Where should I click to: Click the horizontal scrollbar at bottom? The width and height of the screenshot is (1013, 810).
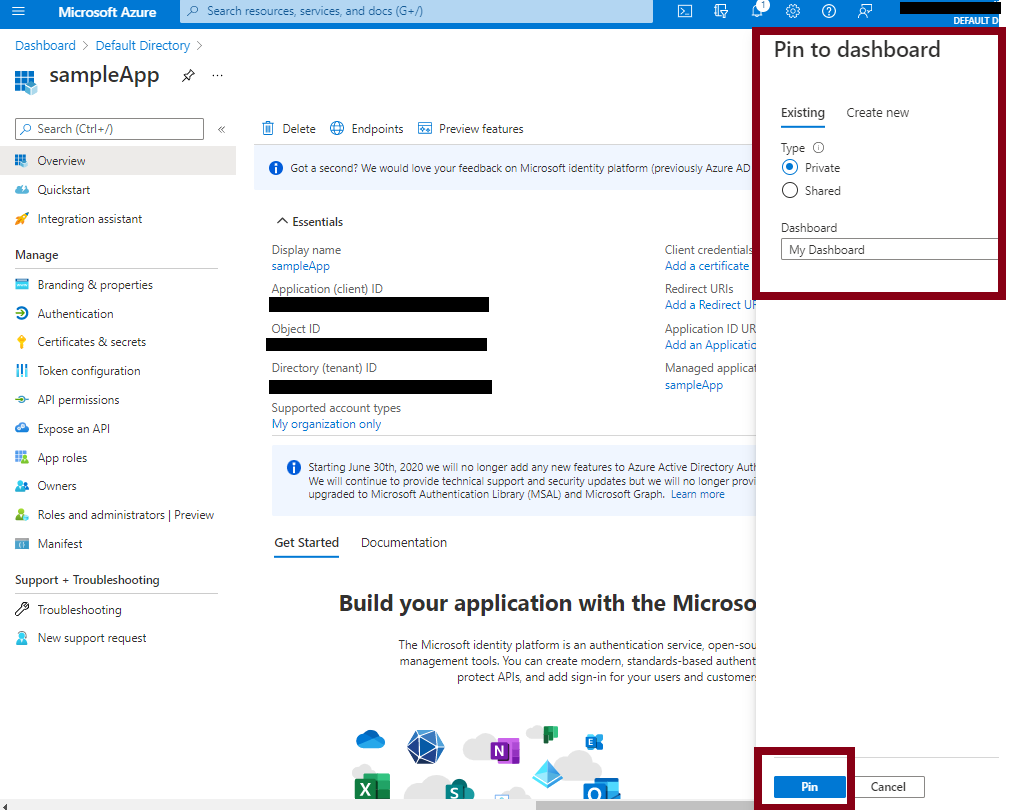(x=645, y=805)
